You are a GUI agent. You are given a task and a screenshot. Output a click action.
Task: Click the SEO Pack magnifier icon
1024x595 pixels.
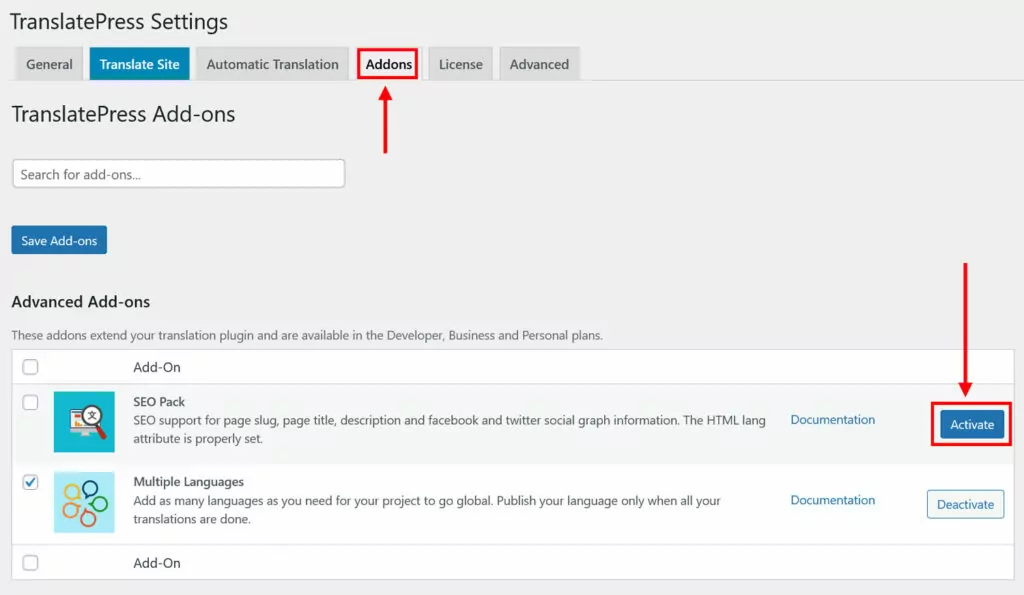click(x=84, y=422)
